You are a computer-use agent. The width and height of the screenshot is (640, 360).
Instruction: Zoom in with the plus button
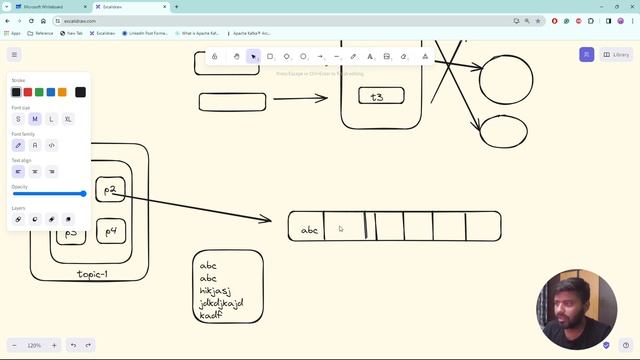[x=54, y=345]
